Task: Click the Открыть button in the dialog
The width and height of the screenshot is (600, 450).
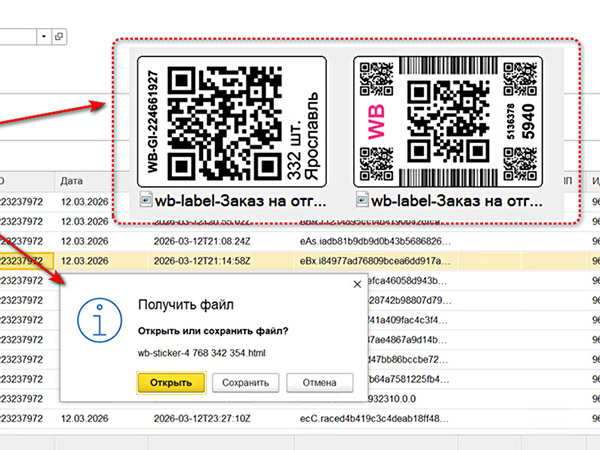Action: (170, 382)
